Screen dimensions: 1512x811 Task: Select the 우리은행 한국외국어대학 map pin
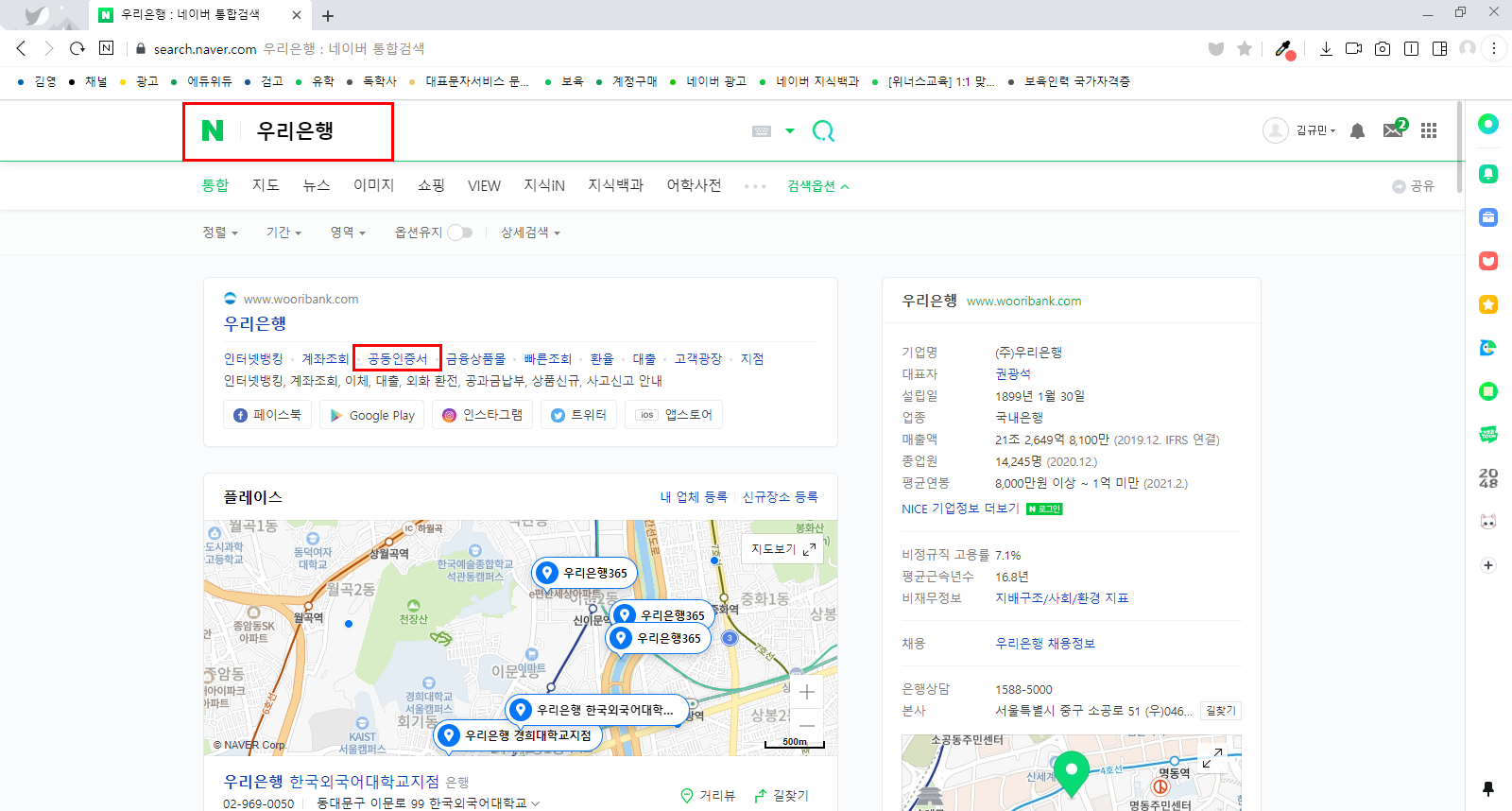(x=595, y=710)
